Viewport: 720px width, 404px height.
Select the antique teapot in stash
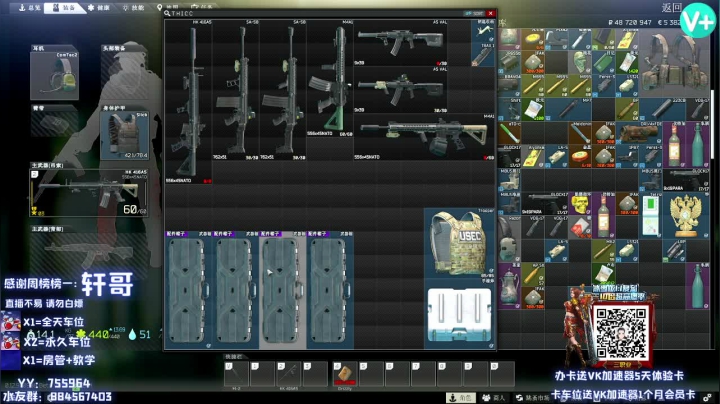pos(510,286)
